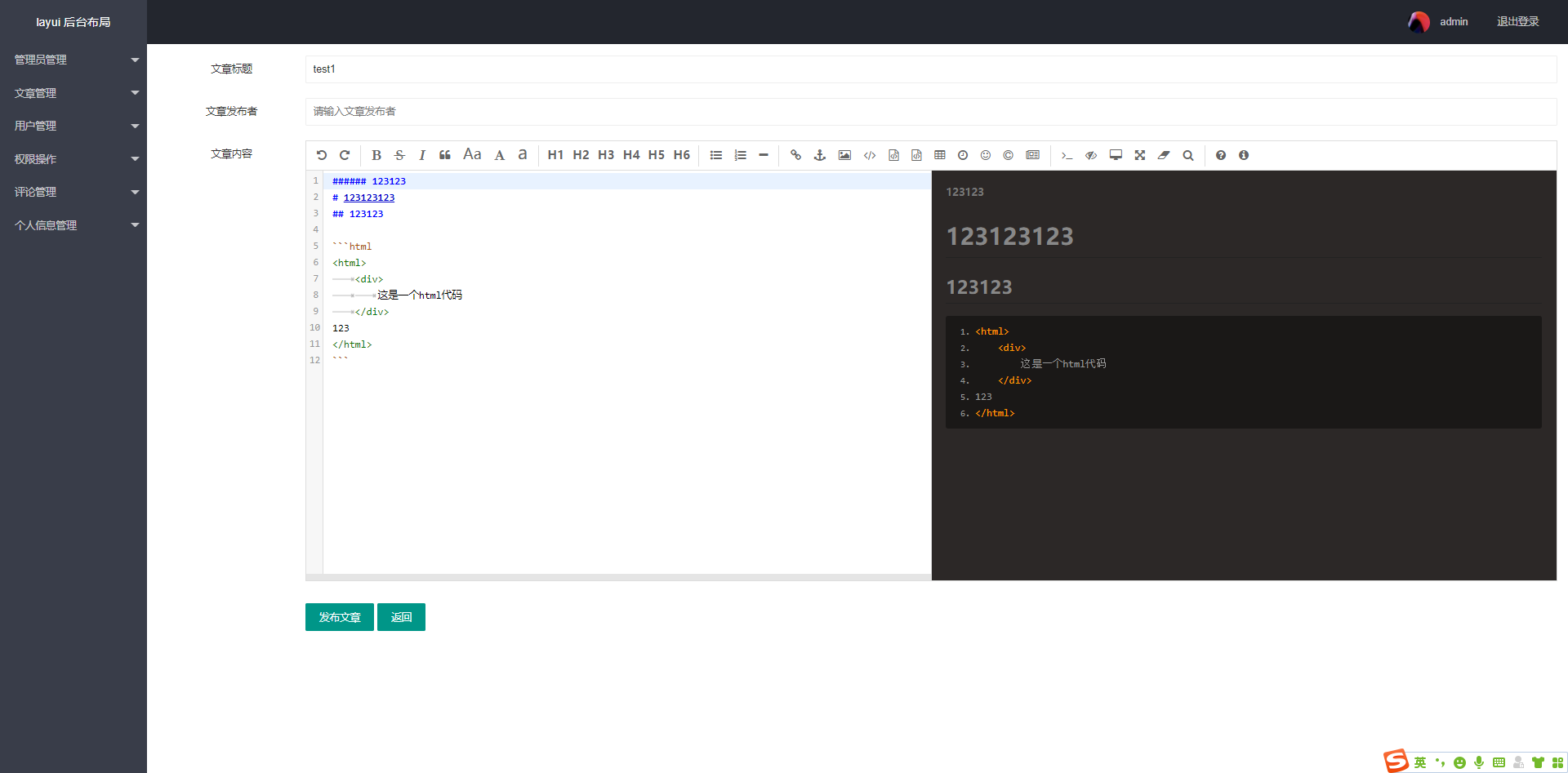The height and width of the screenshot is (773, 1568).
Task: Click the layui 后台布局 logo
Action: [x=73, y=22]
